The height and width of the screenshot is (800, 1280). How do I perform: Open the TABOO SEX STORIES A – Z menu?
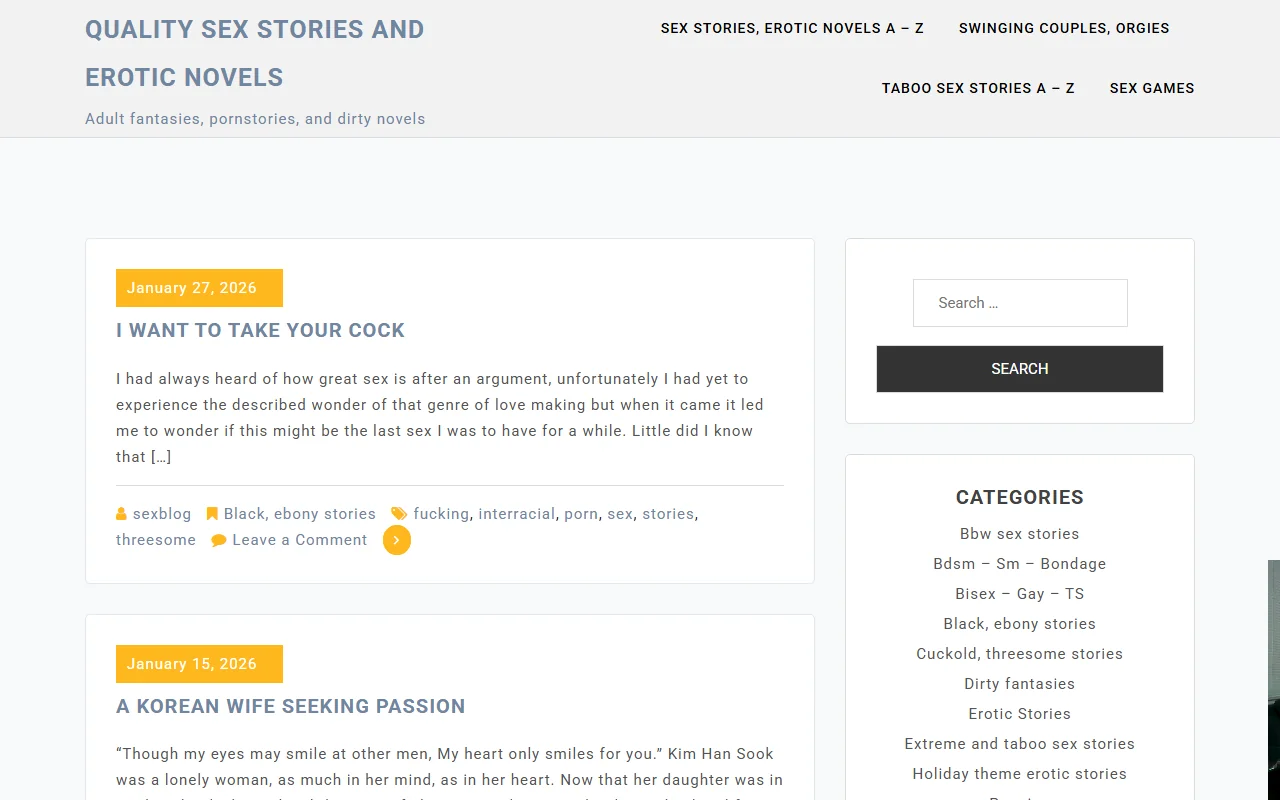coord(978,88)
